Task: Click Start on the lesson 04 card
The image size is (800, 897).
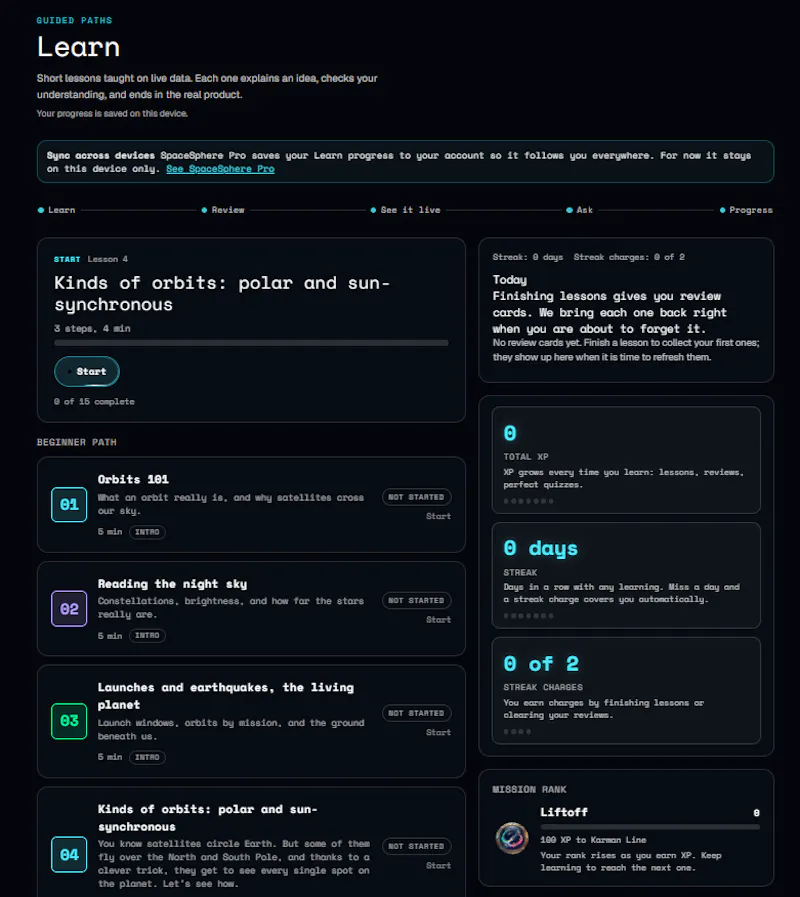Action: (438, 866)
